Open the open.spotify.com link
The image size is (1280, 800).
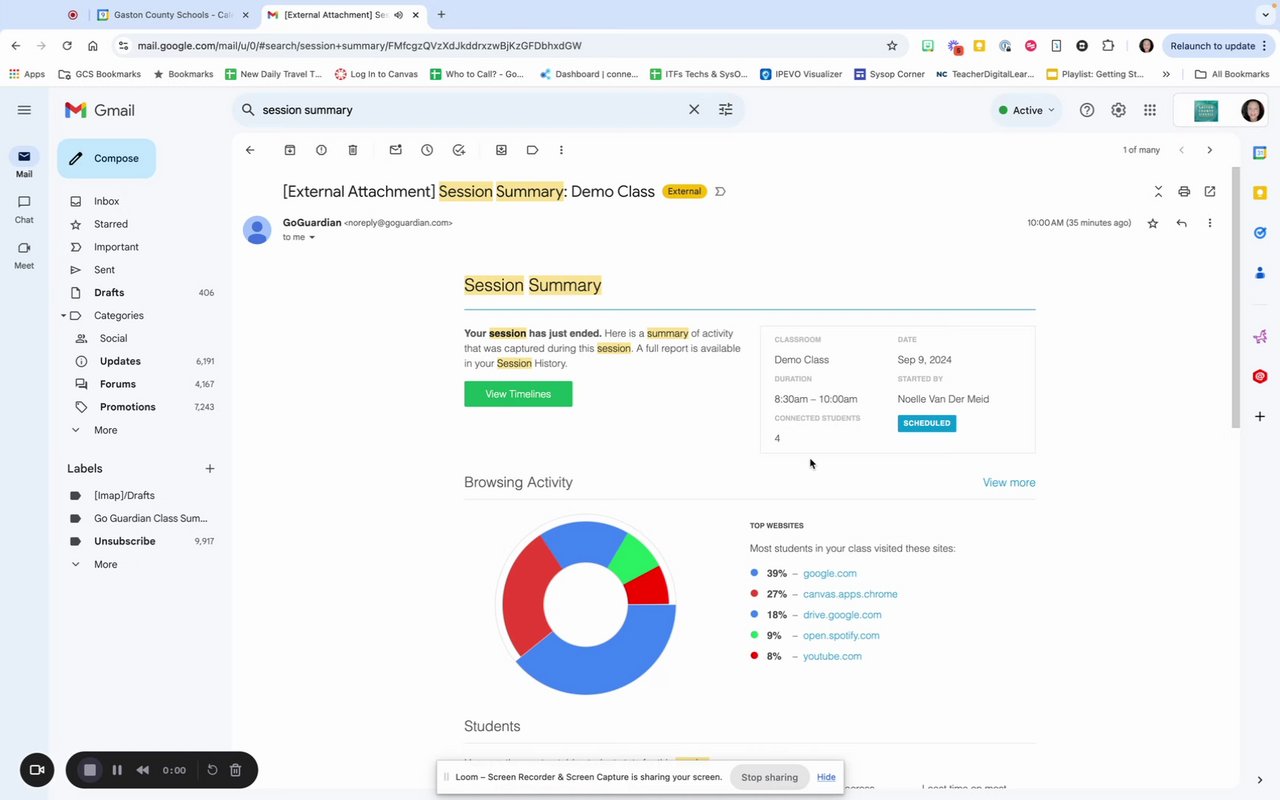coord(841,636)
